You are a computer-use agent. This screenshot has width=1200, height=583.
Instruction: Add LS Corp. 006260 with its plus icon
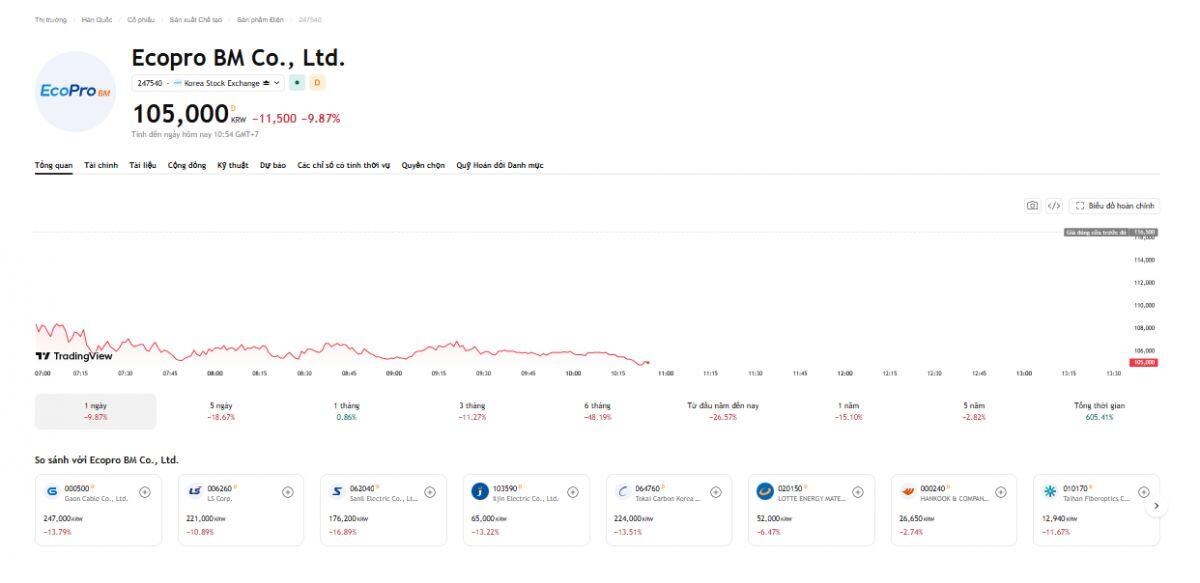[288, 492]
